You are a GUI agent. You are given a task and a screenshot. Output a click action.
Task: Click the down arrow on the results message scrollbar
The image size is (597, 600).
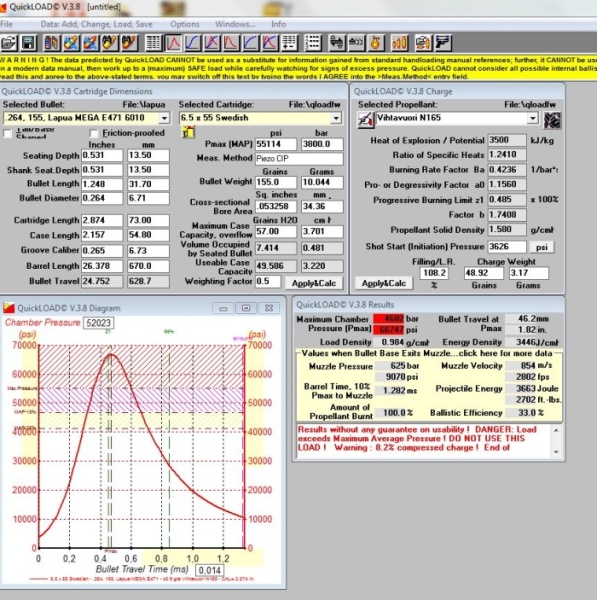[x=556, y=452]
